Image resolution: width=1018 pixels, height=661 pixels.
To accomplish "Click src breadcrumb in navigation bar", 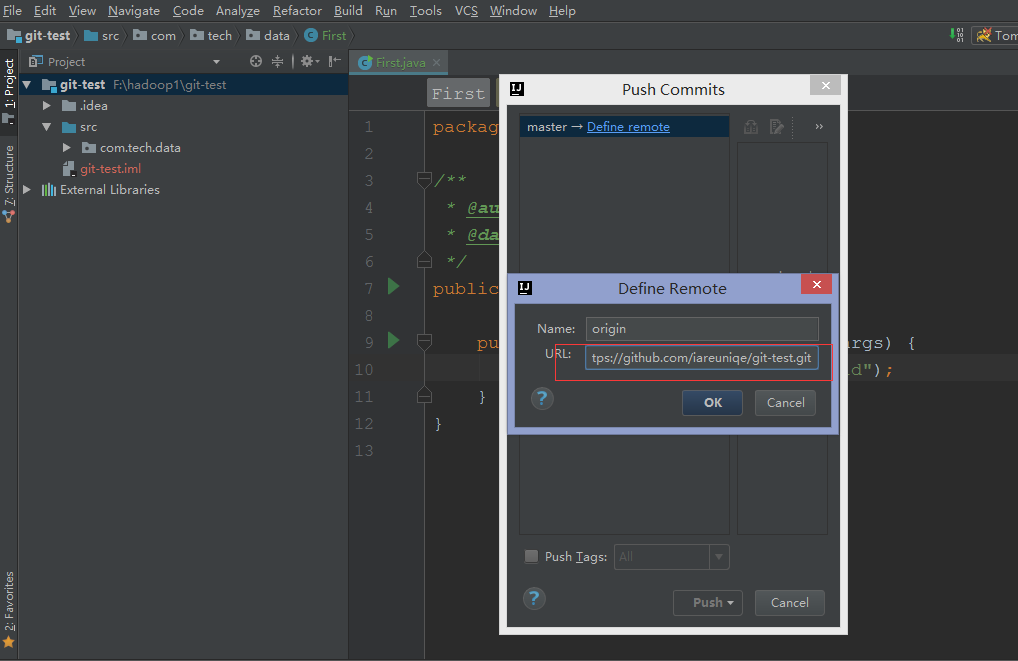I will tap(102, 36).
